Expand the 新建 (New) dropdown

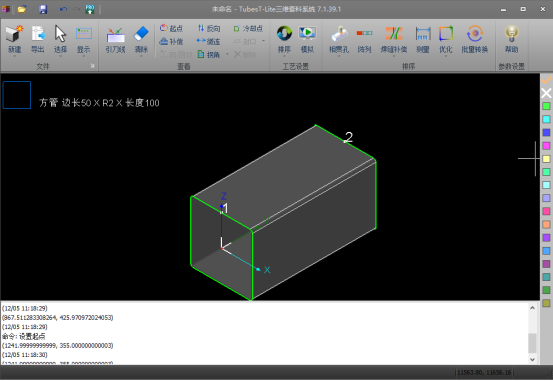click(x=14, y=56)
